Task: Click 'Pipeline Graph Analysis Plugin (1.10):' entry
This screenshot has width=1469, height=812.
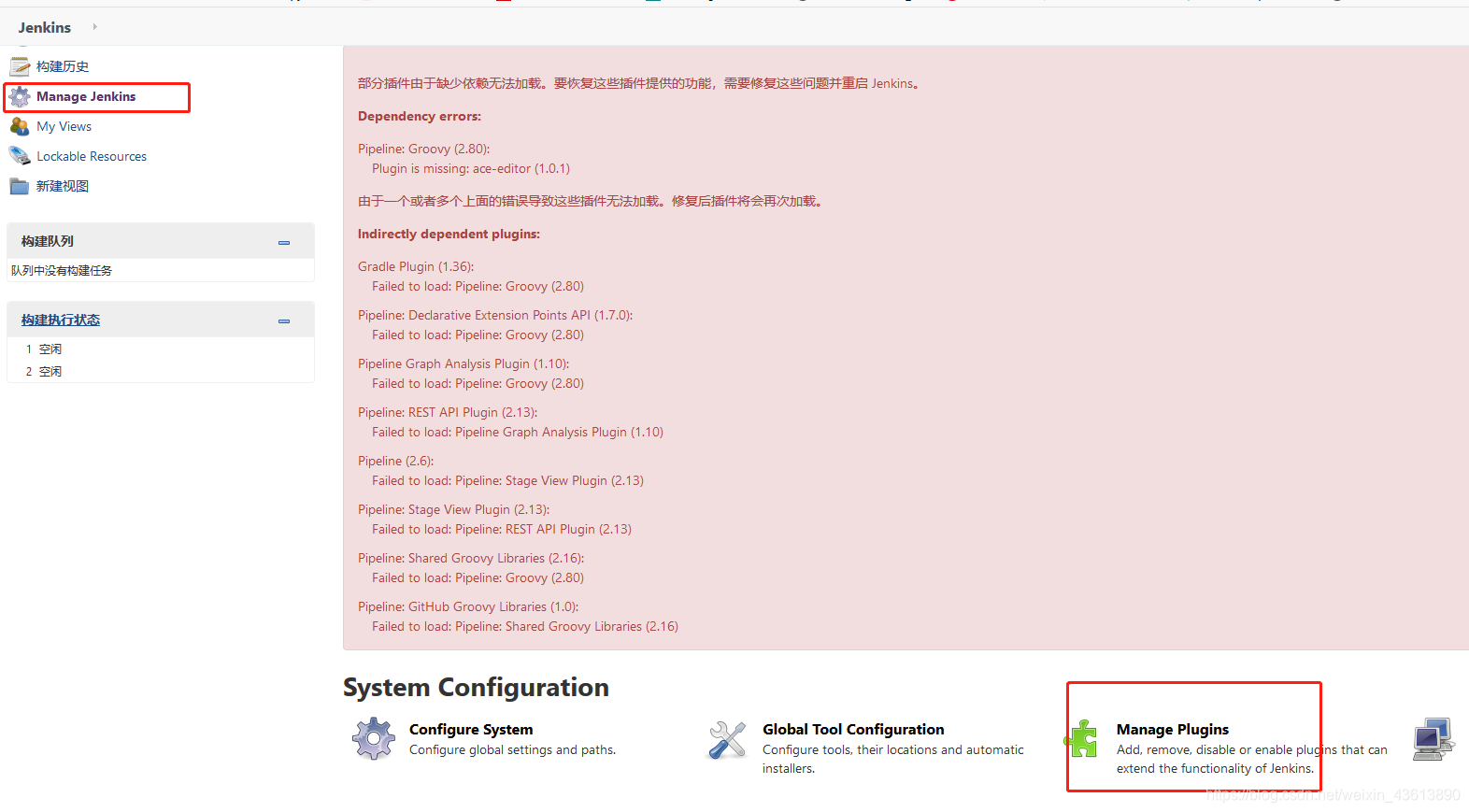Action: tap(464, 363)
